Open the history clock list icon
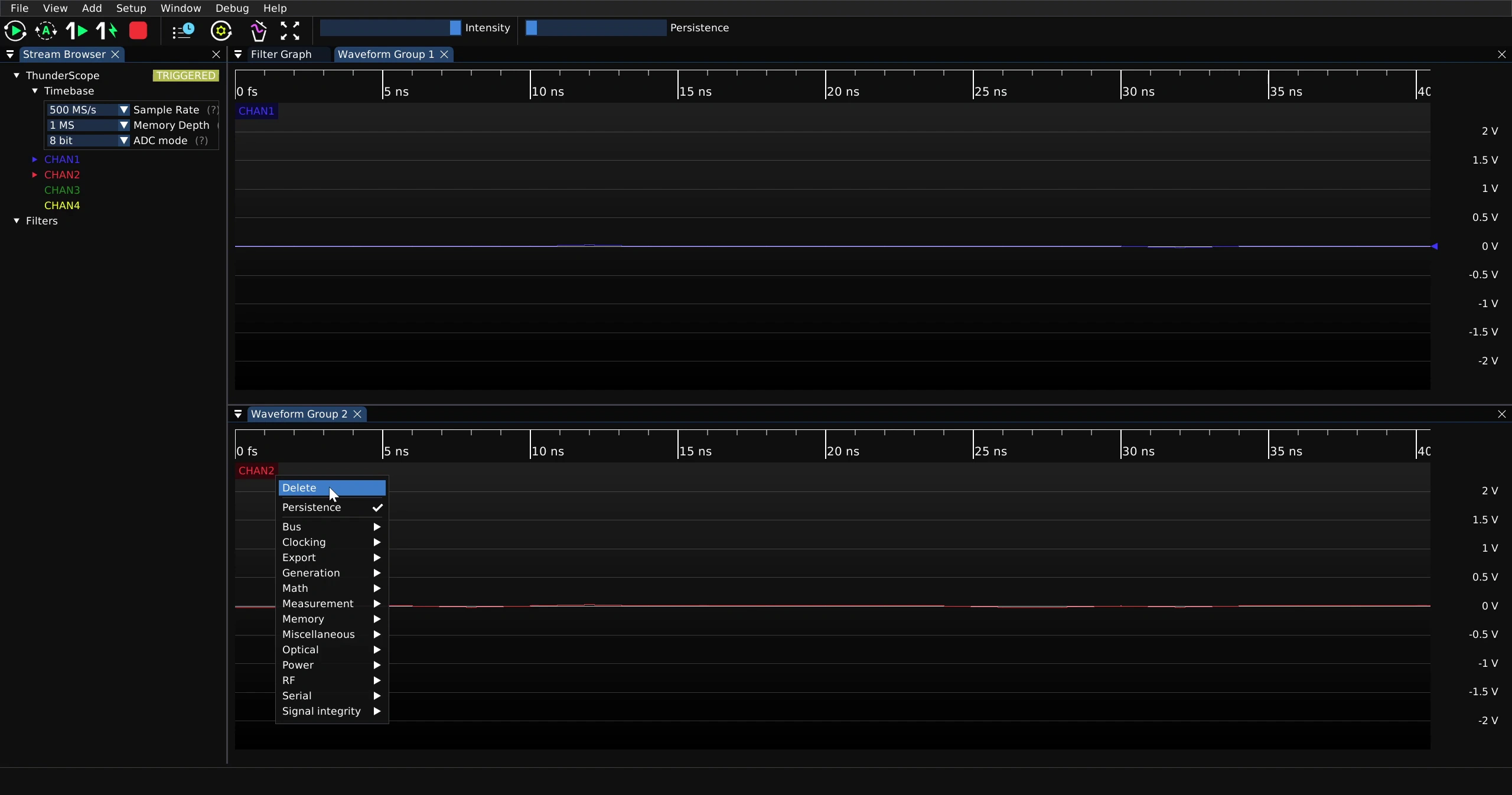This screenshot has height=795, width=1512. coord(183,31)
